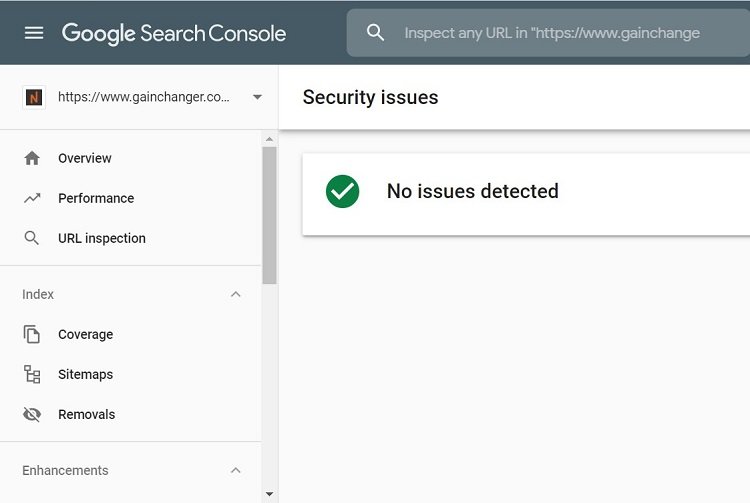Open the Performance report
750x503 pixels.
96,198
